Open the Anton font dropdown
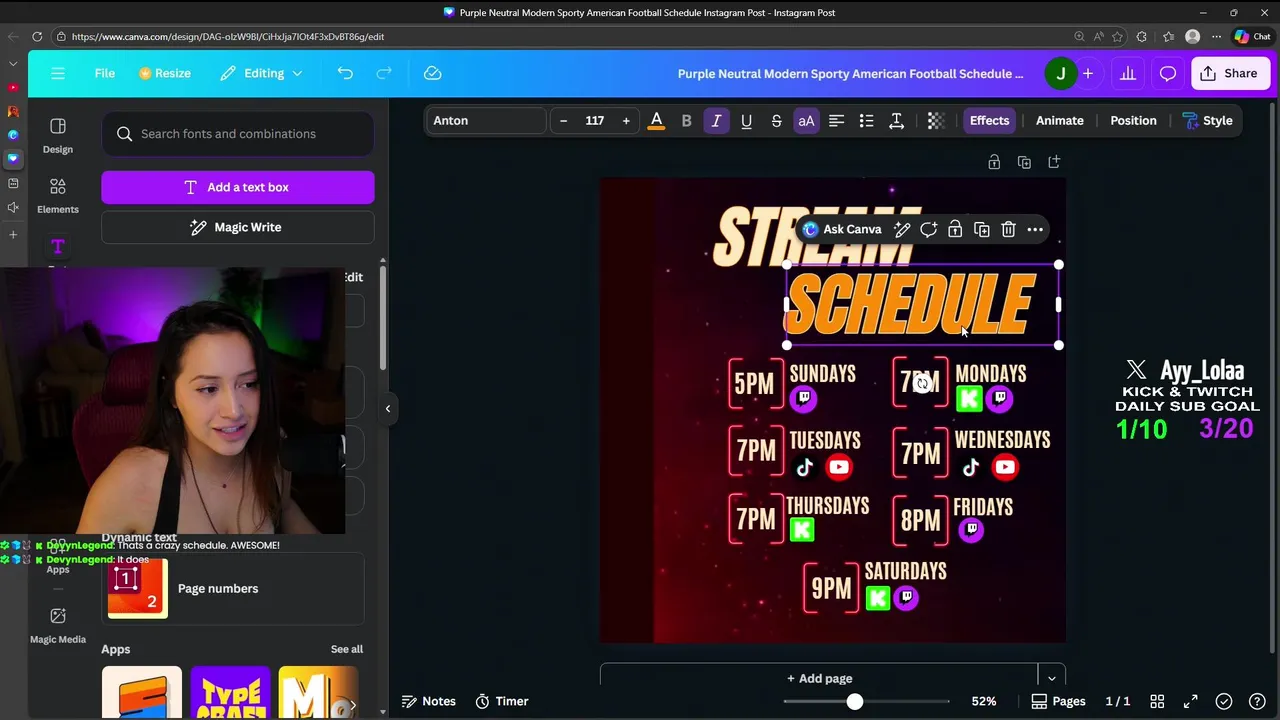1280x720 pixels. point(486,120)
